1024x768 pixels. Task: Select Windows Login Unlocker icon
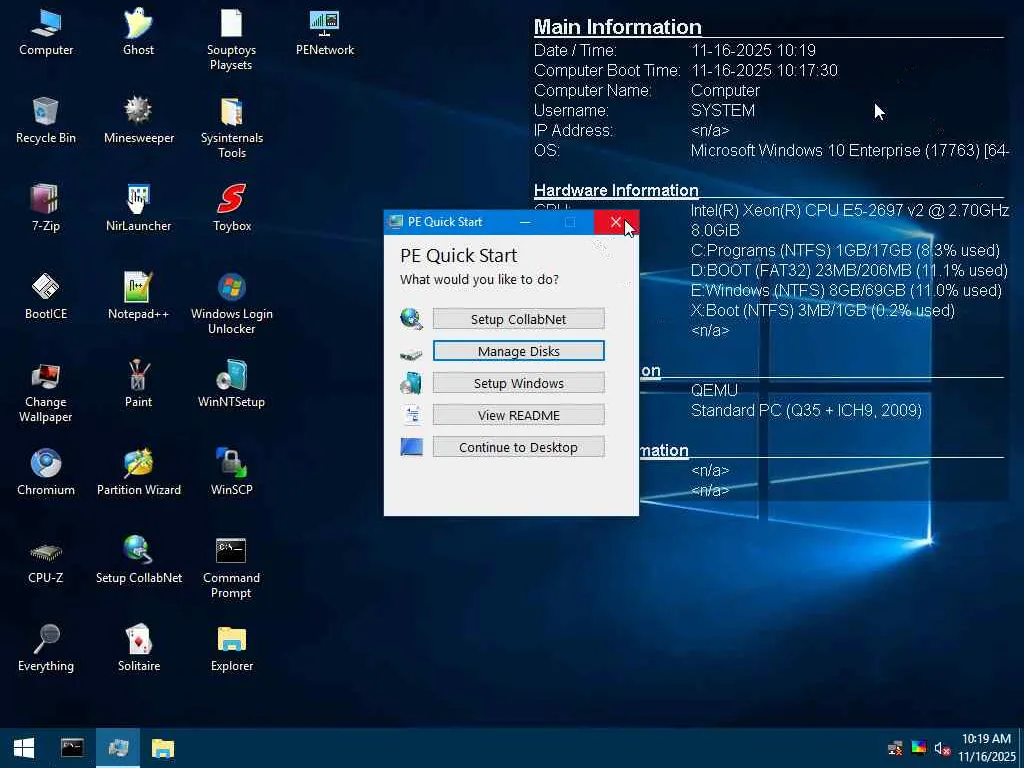[x=231, y=304]
